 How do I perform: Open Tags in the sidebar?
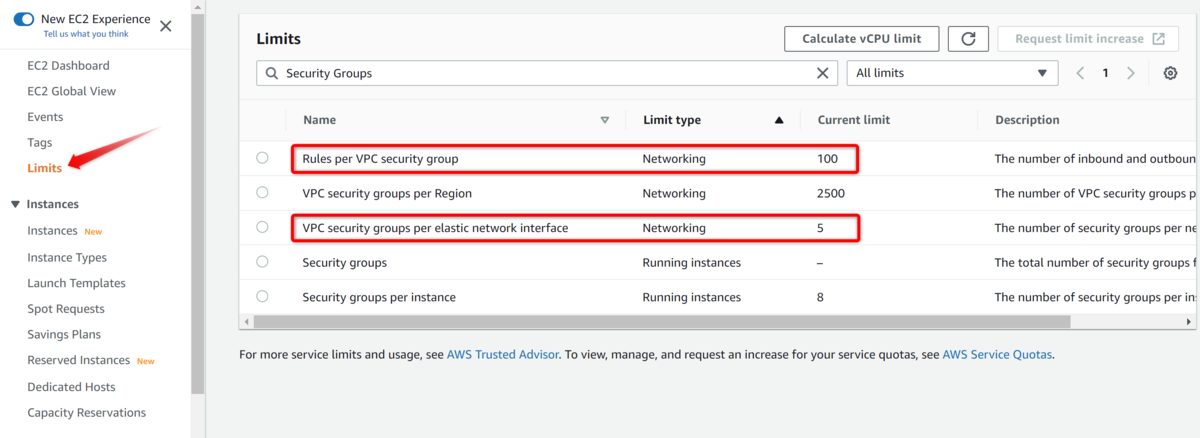40,143
